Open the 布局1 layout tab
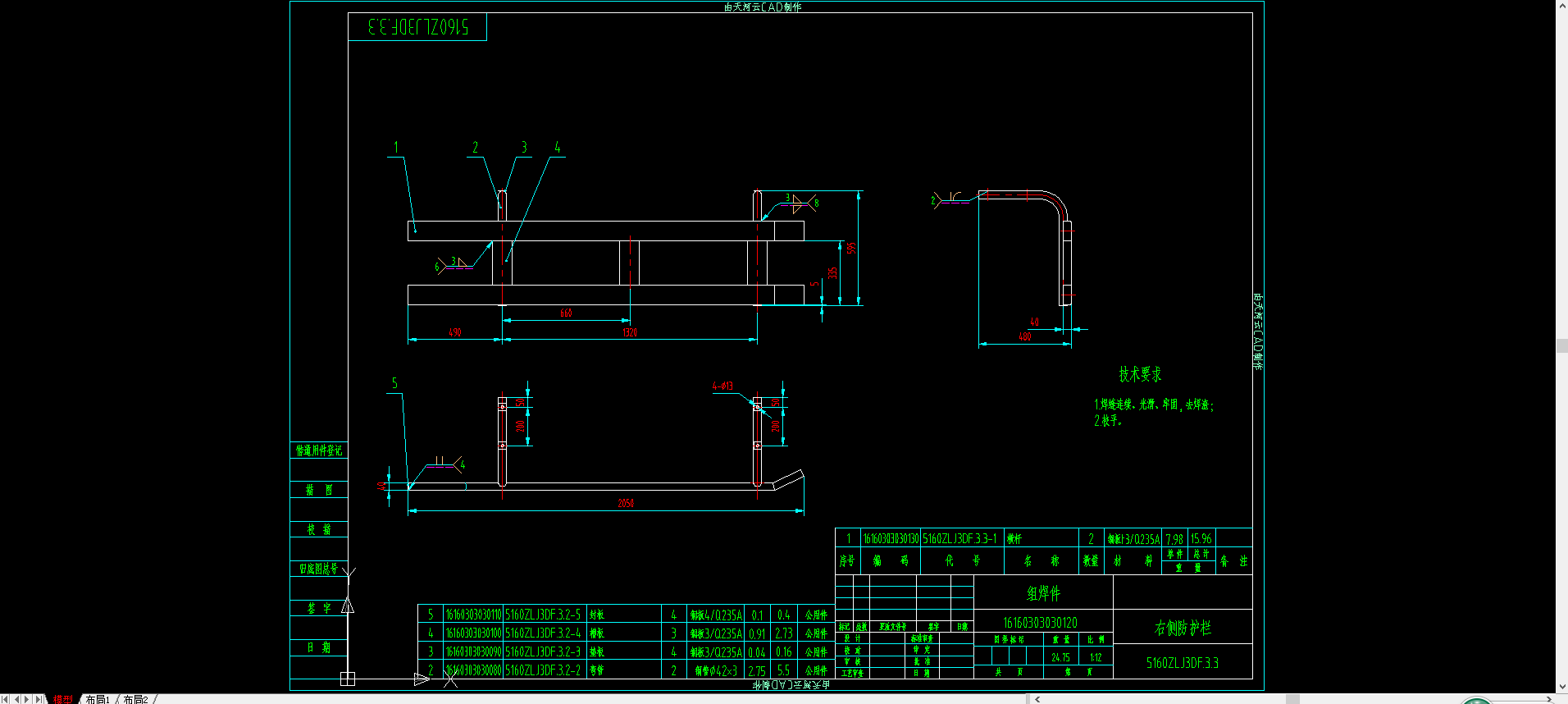The width and height of the screenshot is (1568, 704). [98, 699]
